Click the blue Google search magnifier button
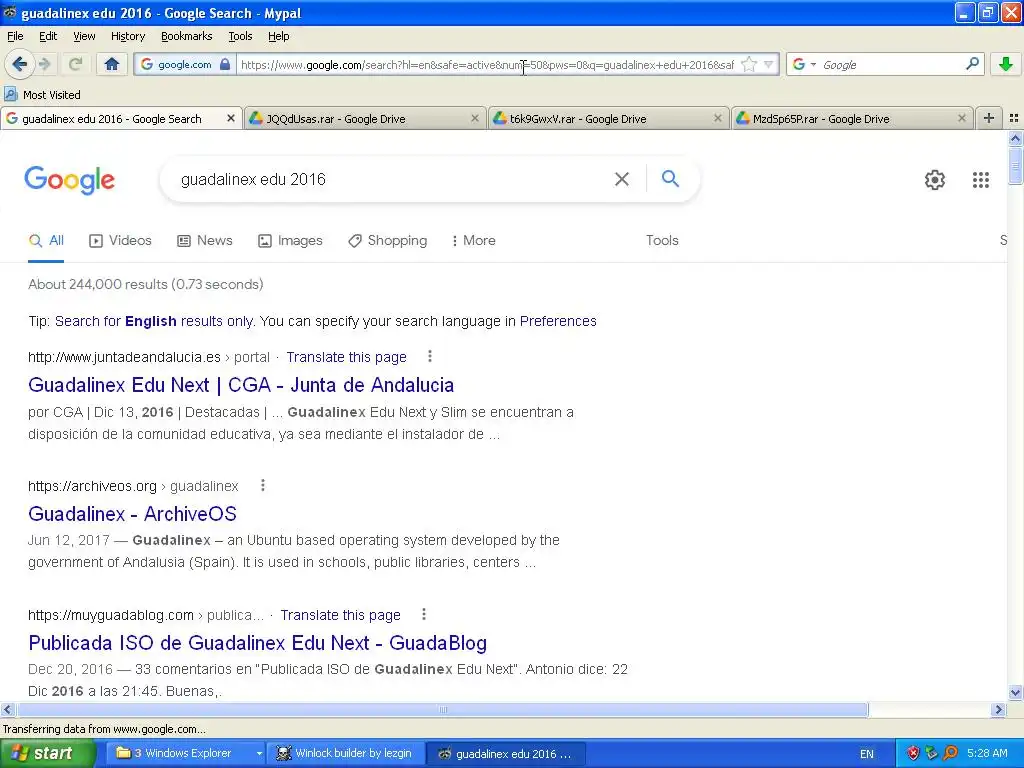 coord(670,178)
